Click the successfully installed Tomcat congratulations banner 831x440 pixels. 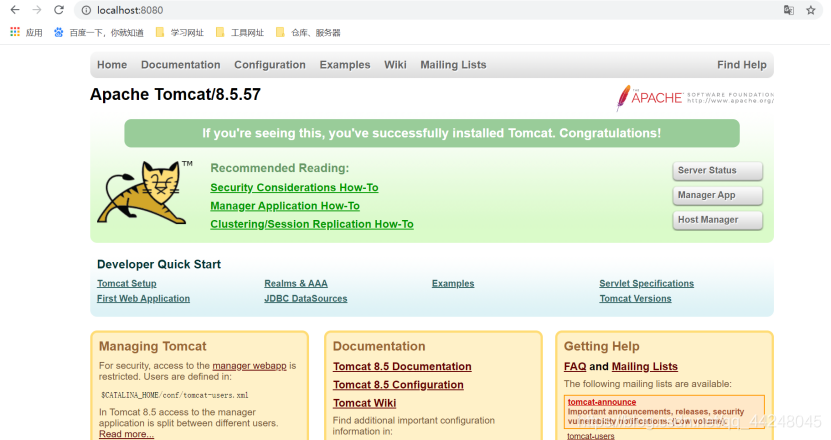pos(432,133)
